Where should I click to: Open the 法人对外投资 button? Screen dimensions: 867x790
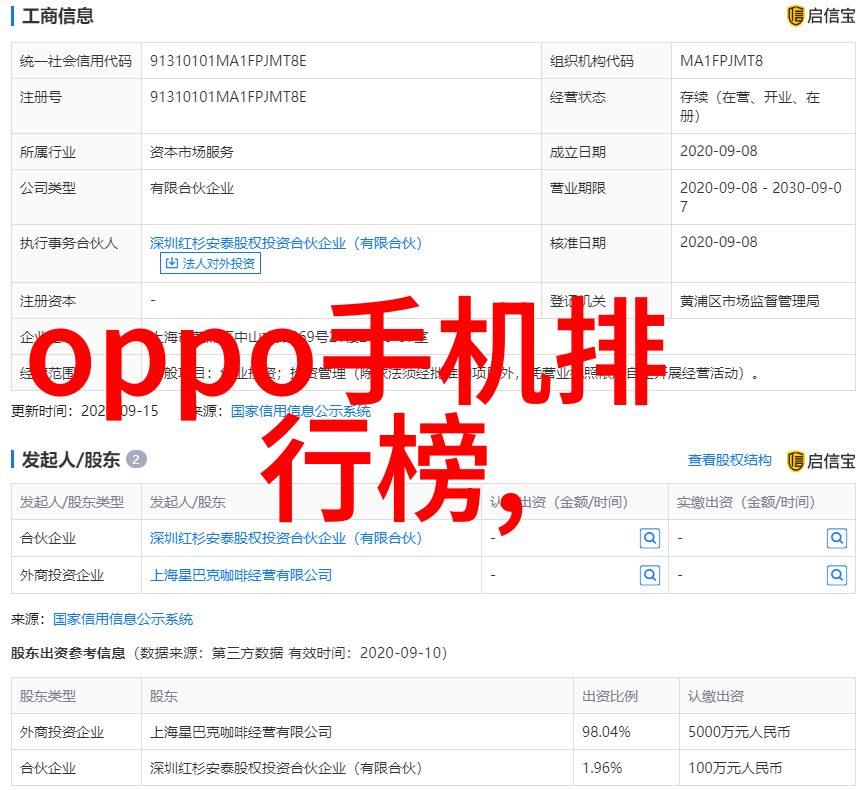[210, 263]
